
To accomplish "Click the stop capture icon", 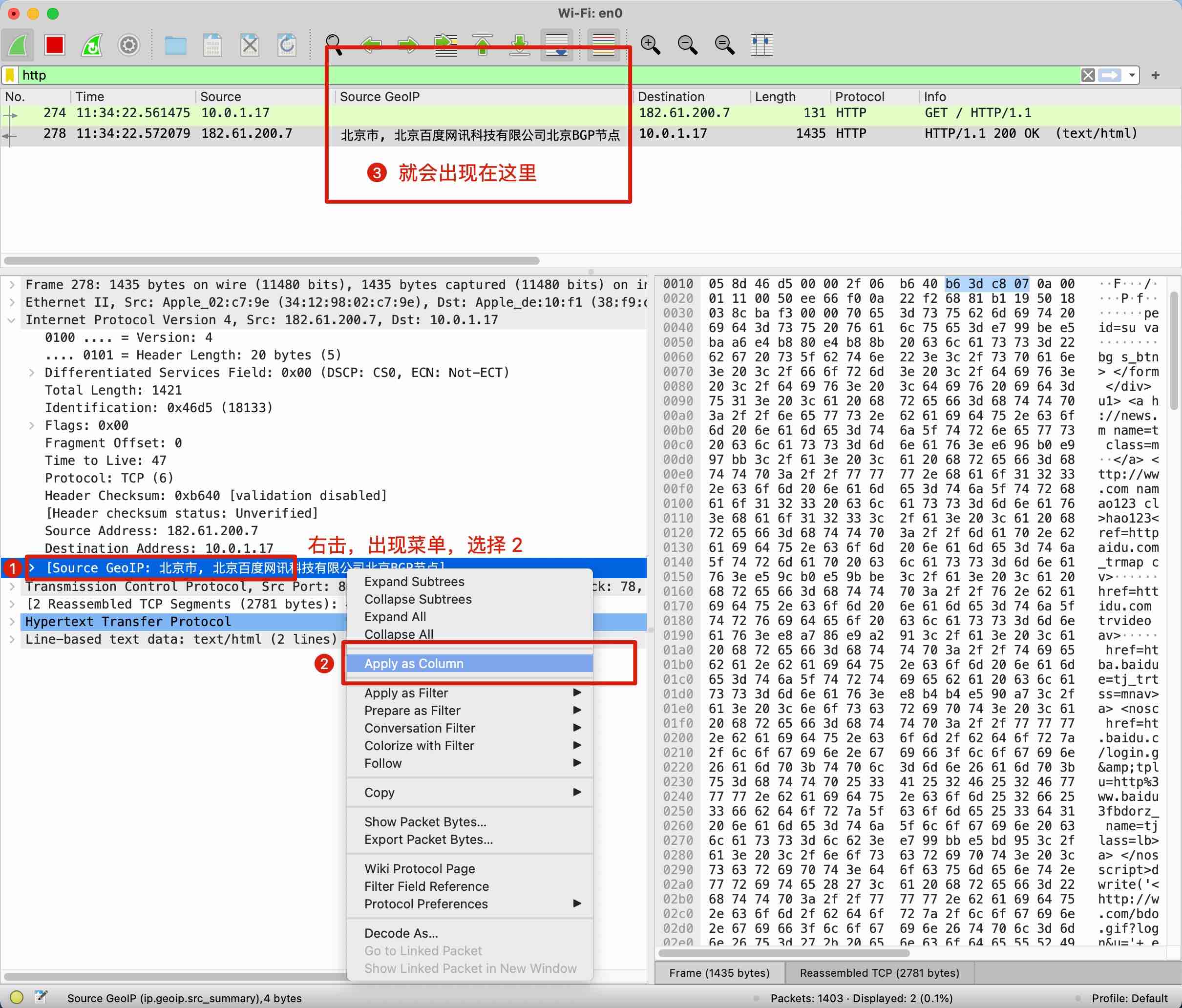I will coord(56,46).
